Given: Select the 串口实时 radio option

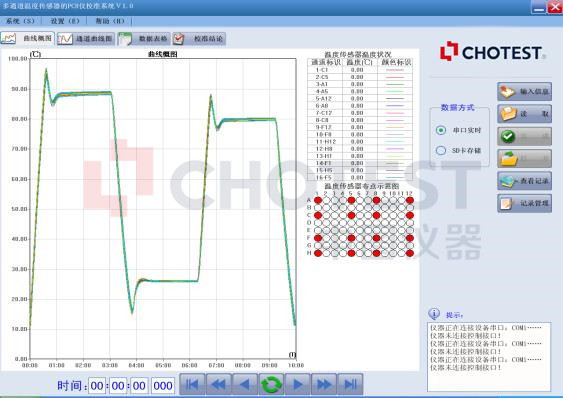Looking at the screenshot, I should [441, 130].
